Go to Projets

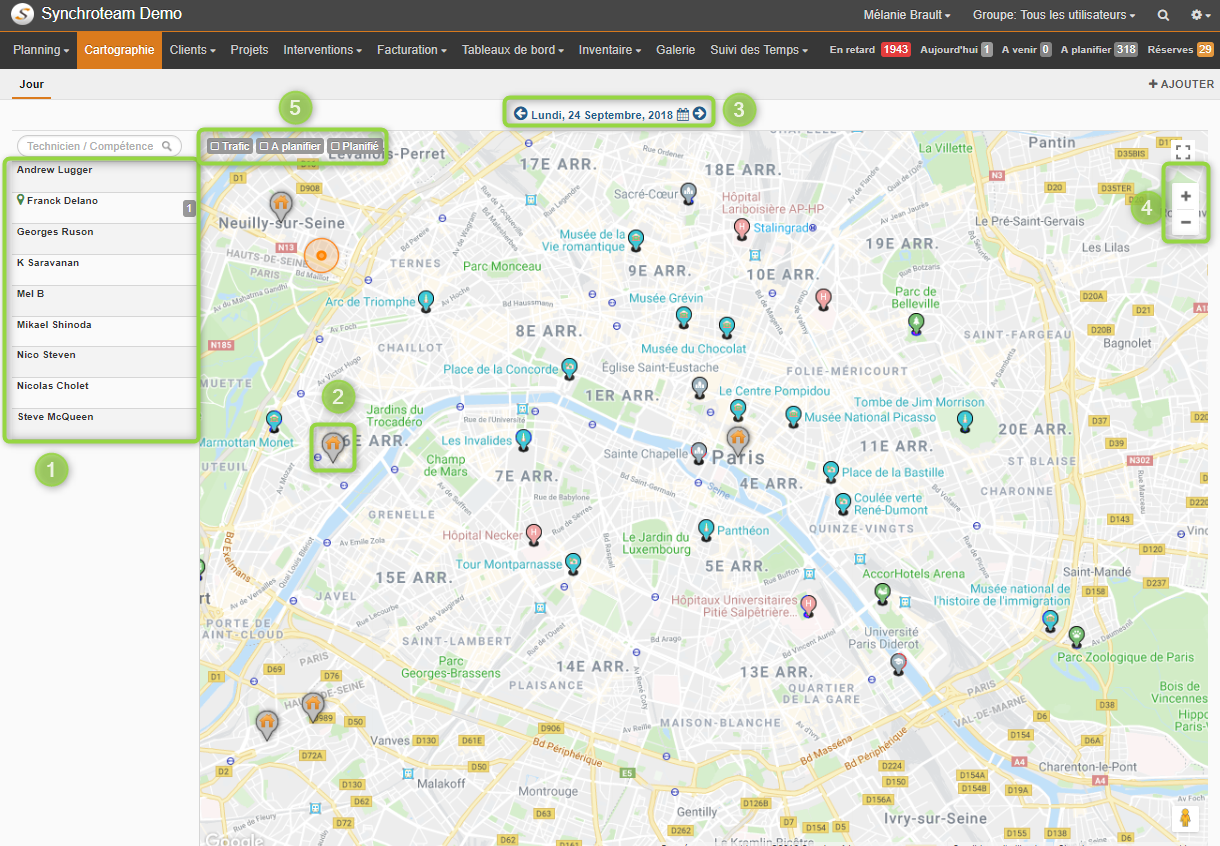(x=249, y=50)
